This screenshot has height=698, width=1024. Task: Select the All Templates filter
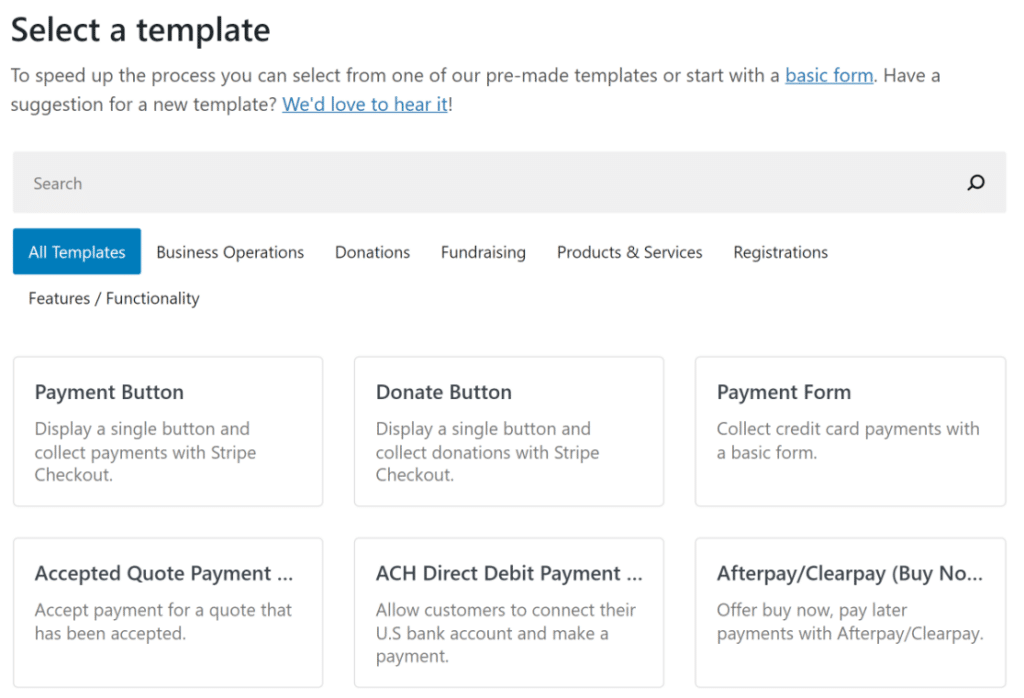click(76, 251)
